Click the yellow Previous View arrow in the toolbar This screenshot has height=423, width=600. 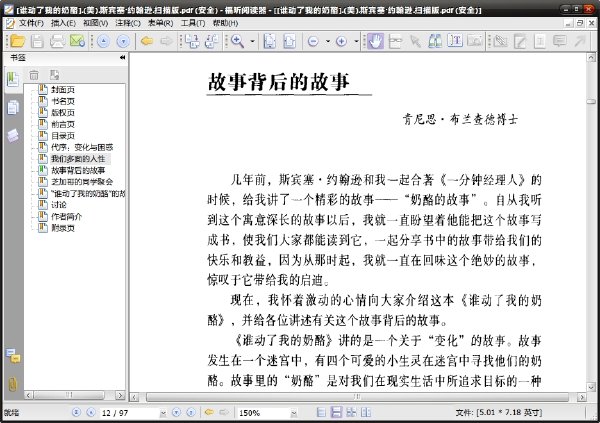pyautogui.click(x=147, y=41)
